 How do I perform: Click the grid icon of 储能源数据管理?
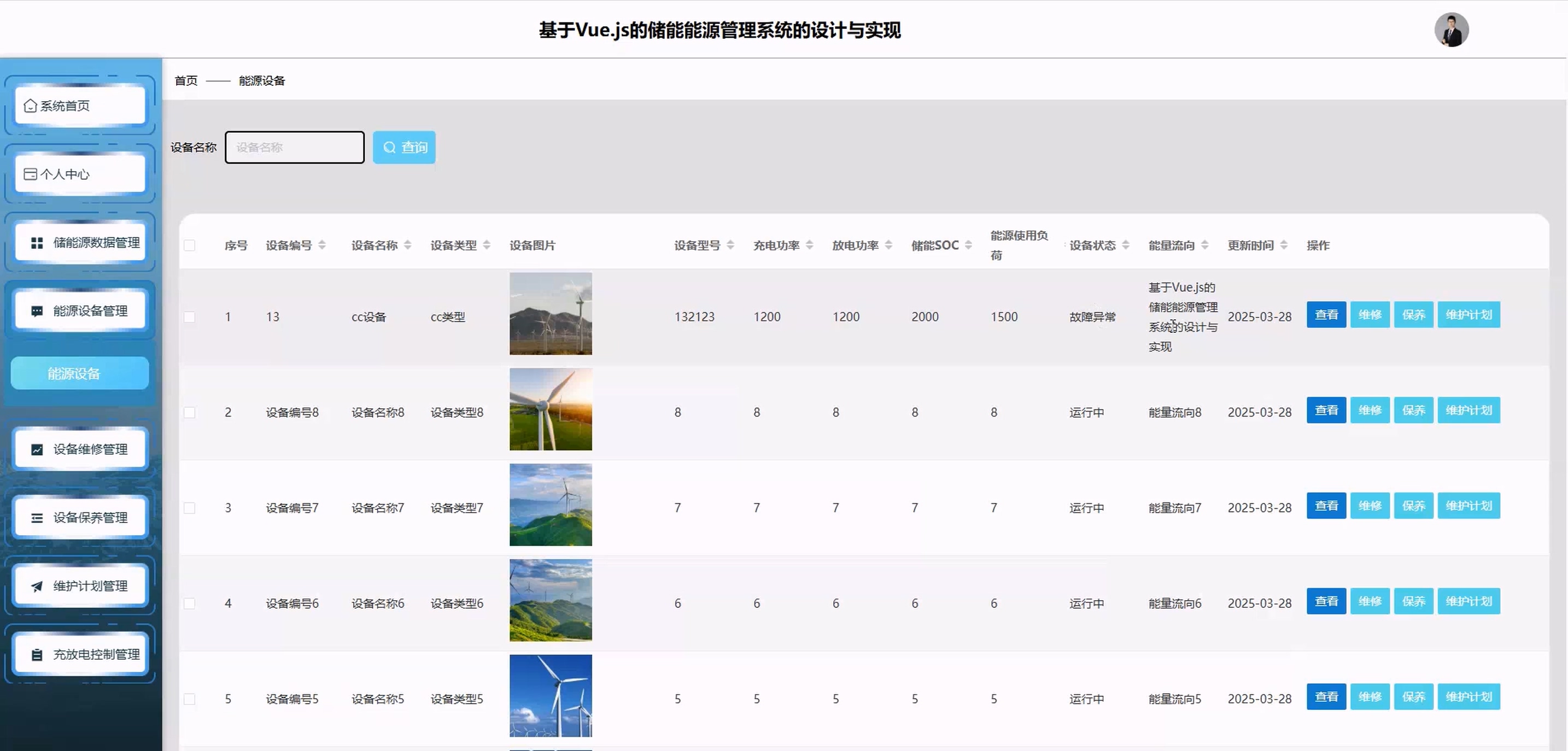37,243
